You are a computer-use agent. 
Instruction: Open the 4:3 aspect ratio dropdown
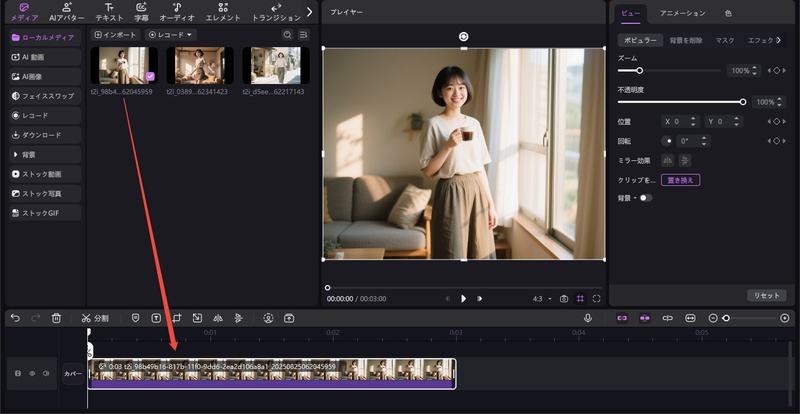coord(542,299)
